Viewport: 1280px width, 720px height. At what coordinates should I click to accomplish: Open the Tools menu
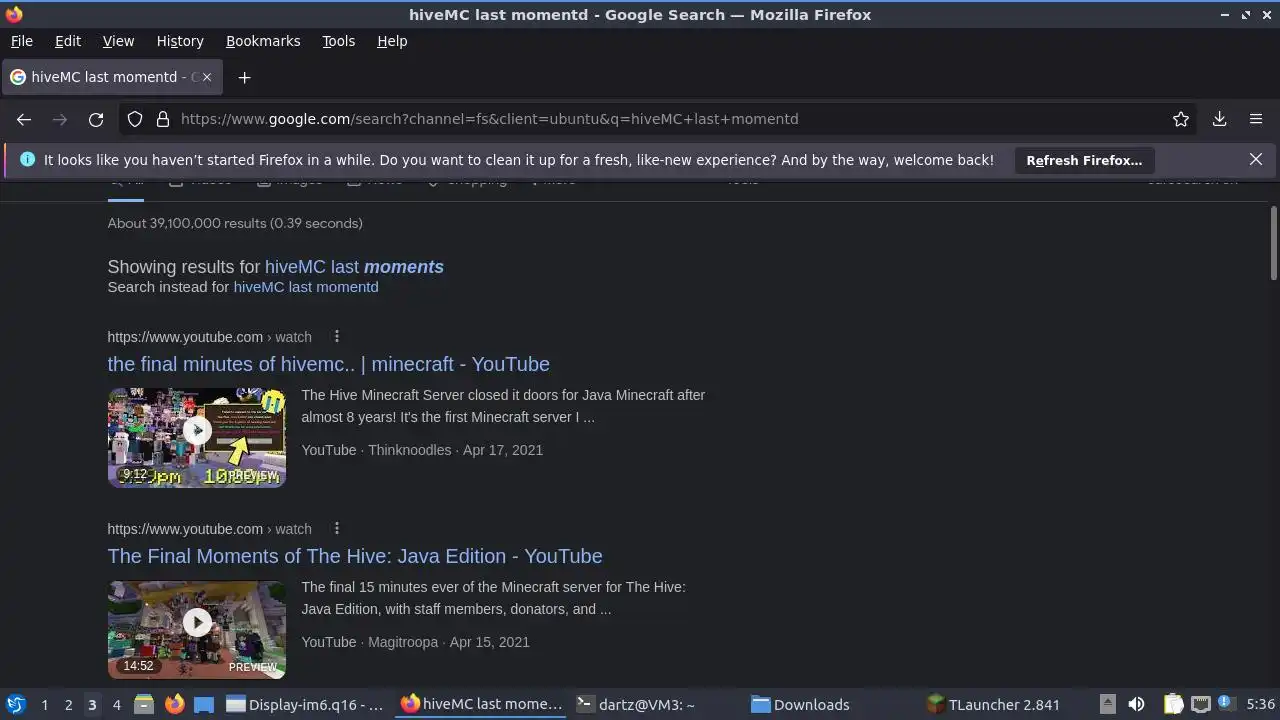click(x=338, y=41)
